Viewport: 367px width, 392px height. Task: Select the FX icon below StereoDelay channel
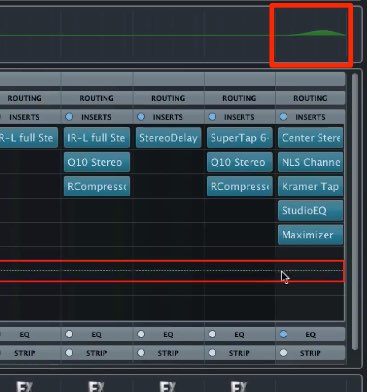[168, 387]
